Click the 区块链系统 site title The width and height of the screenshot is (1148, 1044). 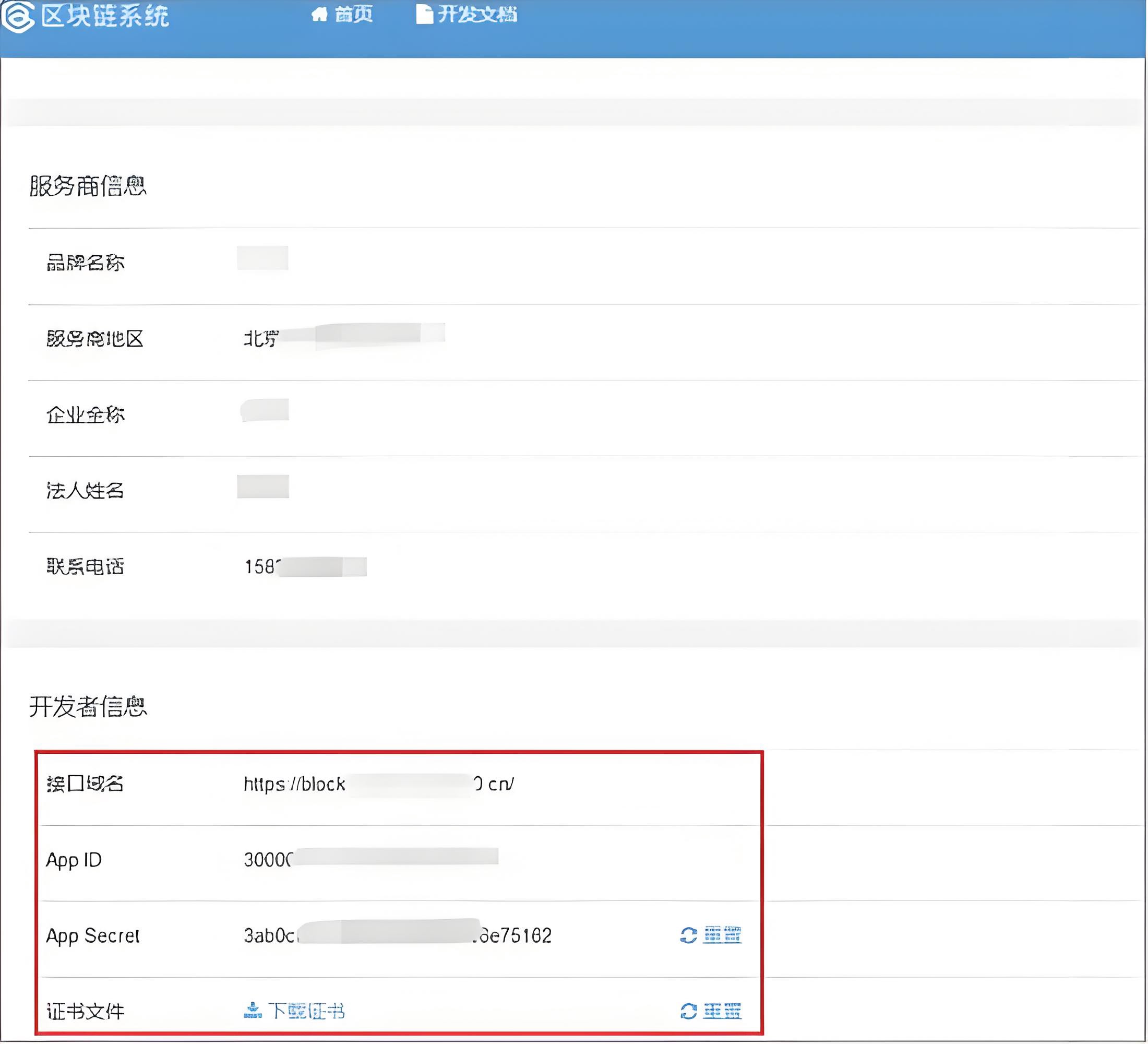point(105,15)
